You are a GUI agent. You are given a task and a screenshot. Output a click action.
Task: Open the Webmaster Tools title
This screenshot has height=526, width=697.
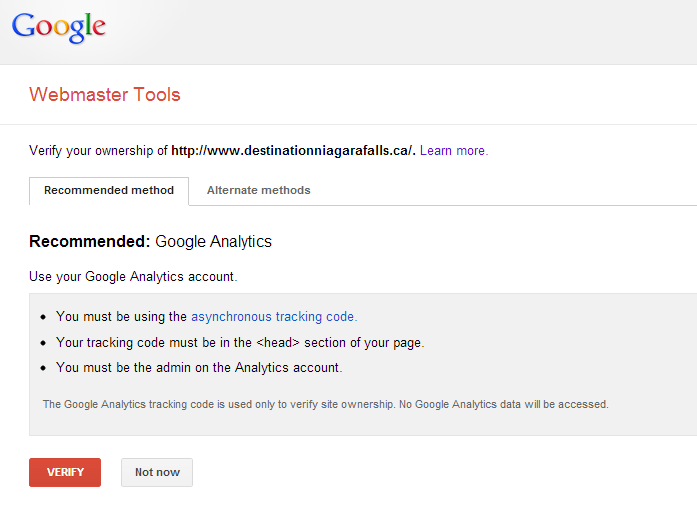[x=105, y=95]
